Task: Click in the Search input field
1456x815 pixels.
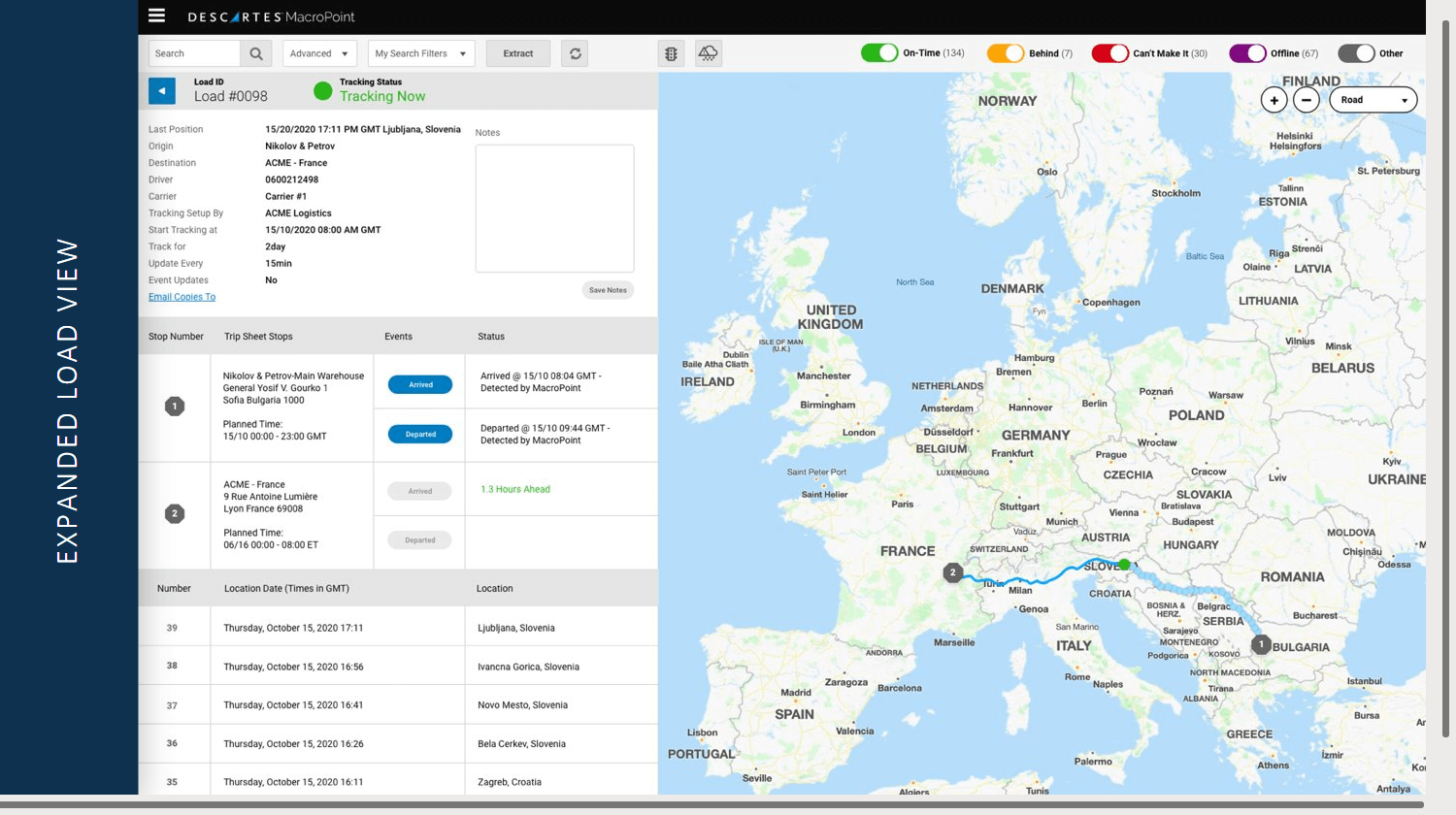Action: [x=194, y=53]
